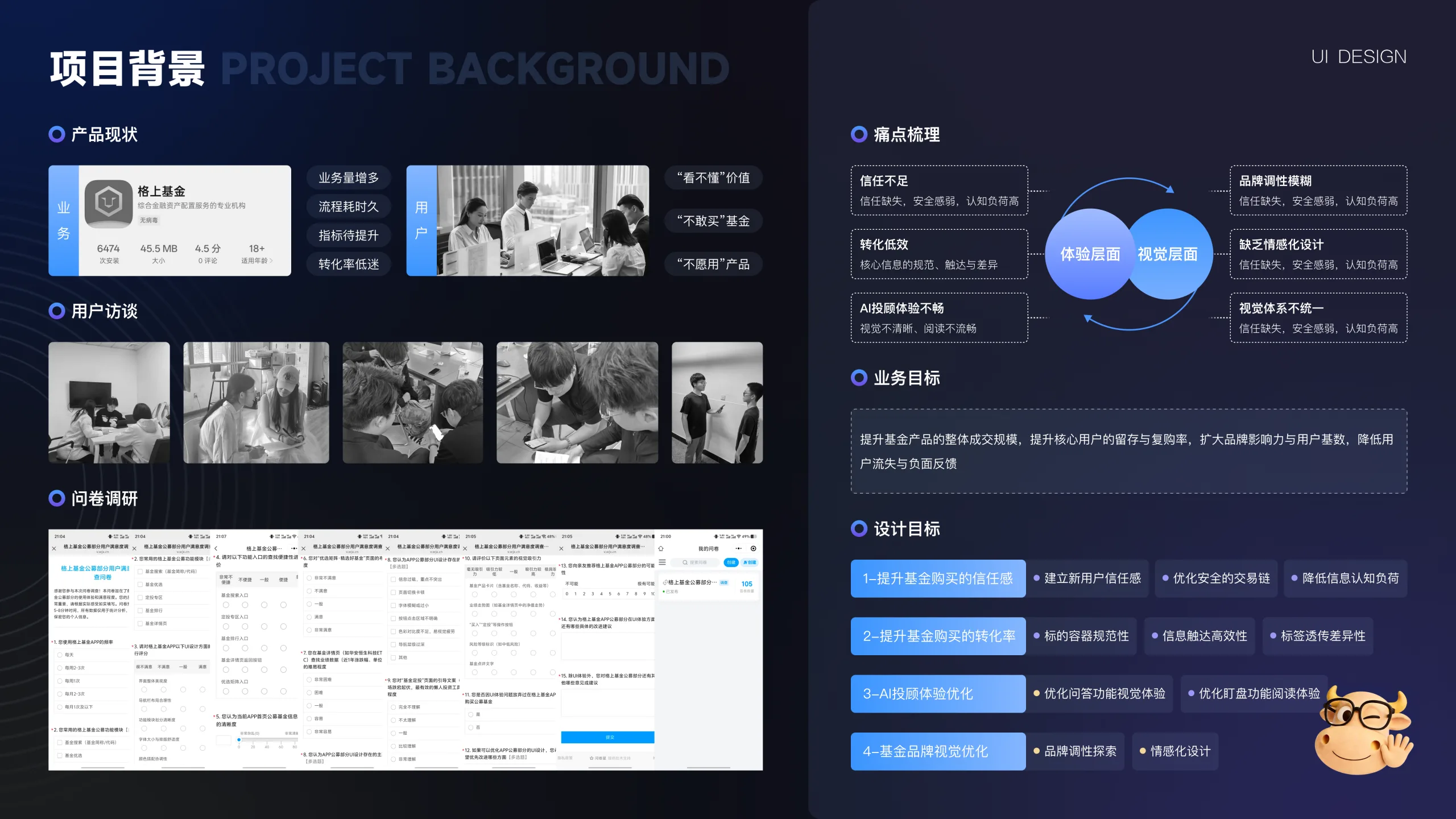Check the 基金排行 checkbox
Viewport: 1456px width, 819px height.
[x=140, y=611]
